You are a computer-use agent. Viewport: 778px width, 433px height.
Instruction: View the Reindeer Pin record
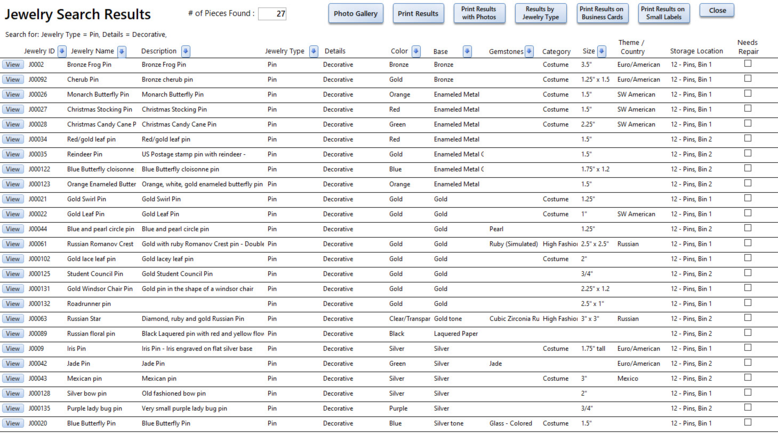[12, 154]
